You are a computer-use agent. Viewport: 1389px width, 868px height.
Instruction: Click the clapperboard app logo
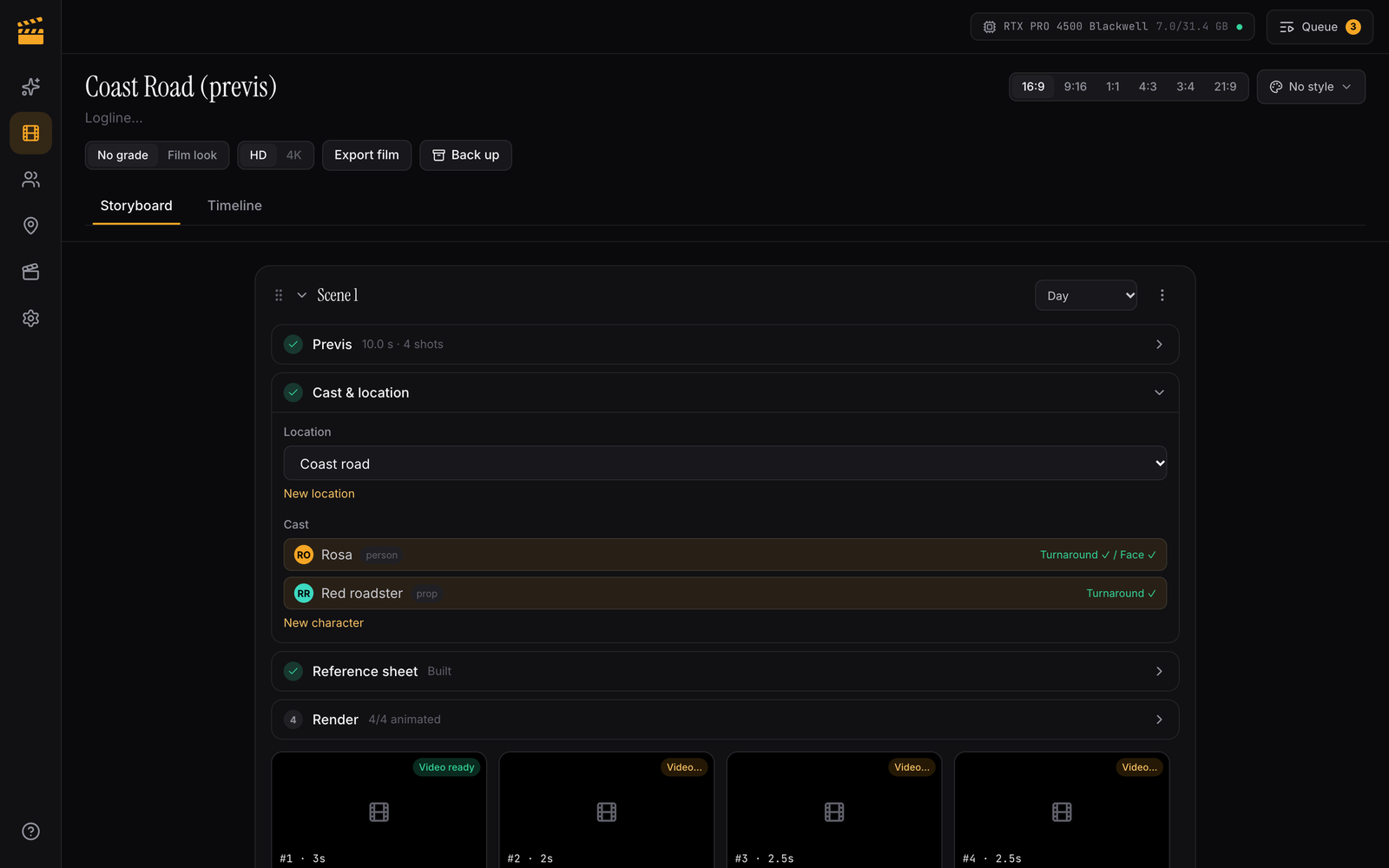coord(30,30)
